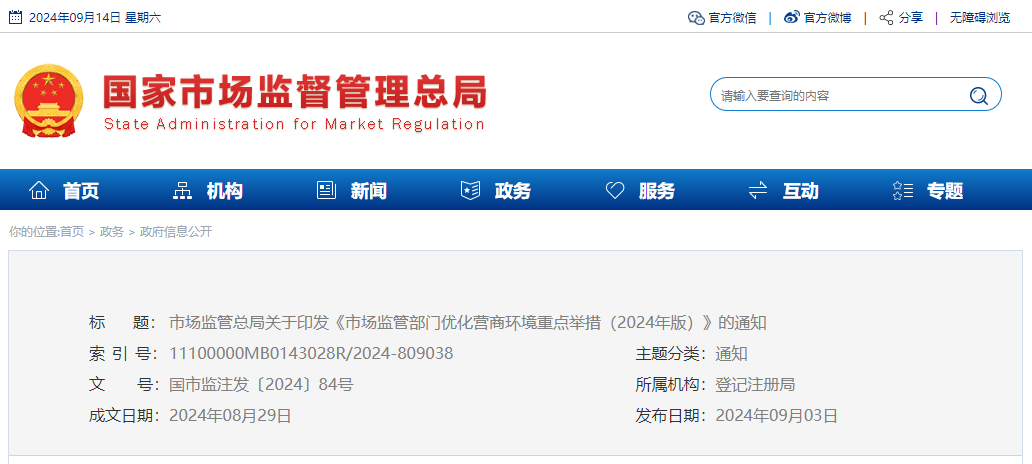Screen dimensions: 1032x464
Task: Open the 新闻 navigation item
Action: 369,191
